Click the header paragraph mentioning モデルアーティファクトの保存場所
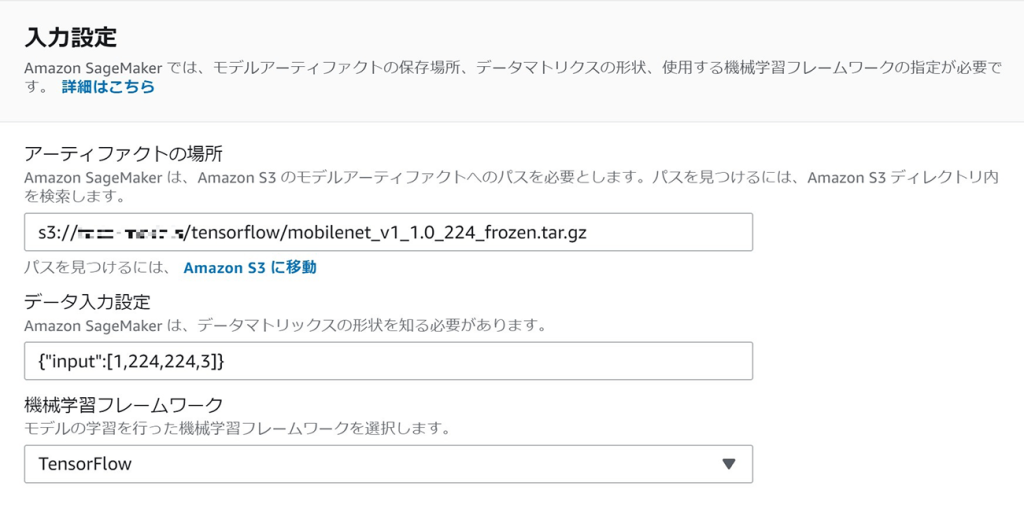 (x=513, y=76)
